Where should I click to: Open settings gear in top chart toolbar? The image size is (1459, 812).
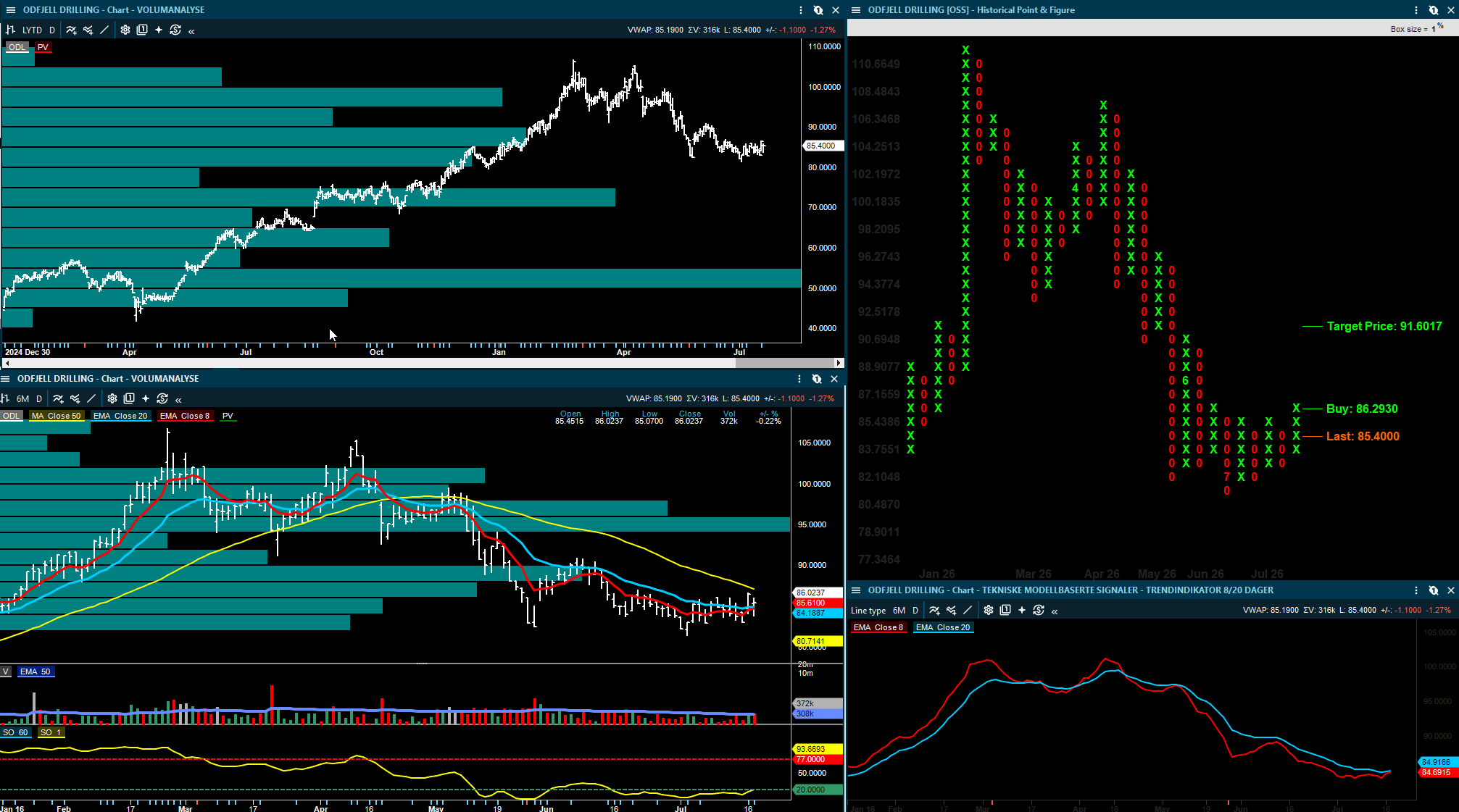tap(125, 30)
